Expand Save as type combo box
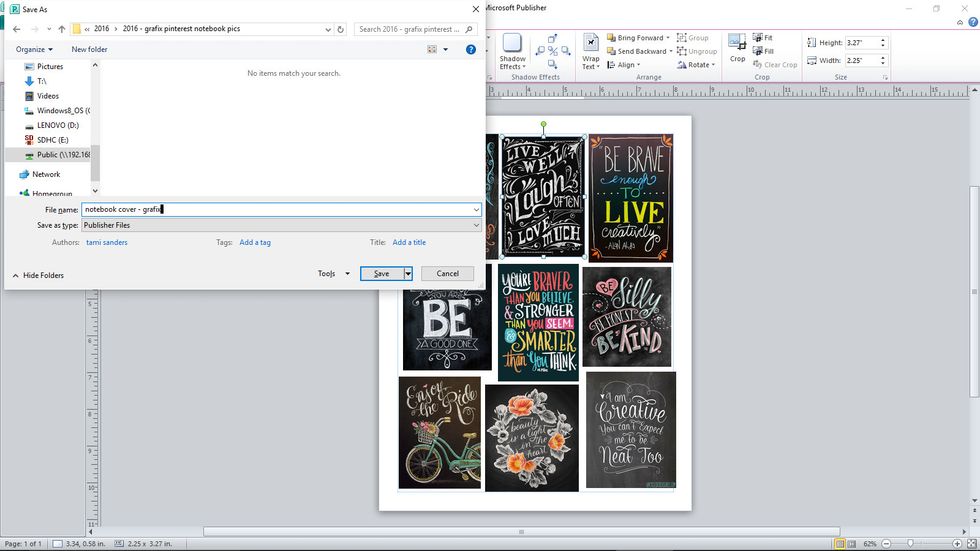This screenshot has height=551, width=980. tap(476, 226)
